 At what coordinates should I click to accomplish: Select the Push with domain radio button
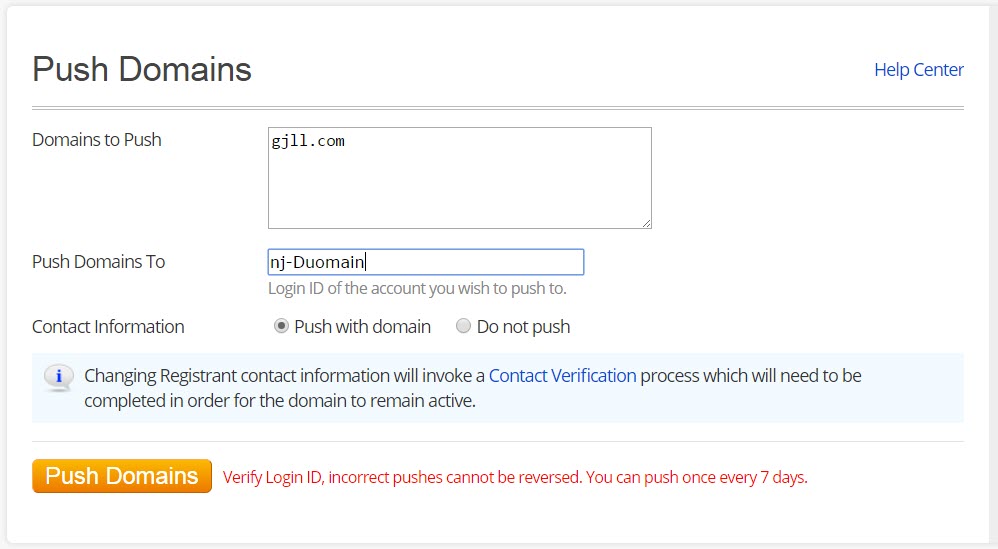pyautogui.click(x=282, y=326)
